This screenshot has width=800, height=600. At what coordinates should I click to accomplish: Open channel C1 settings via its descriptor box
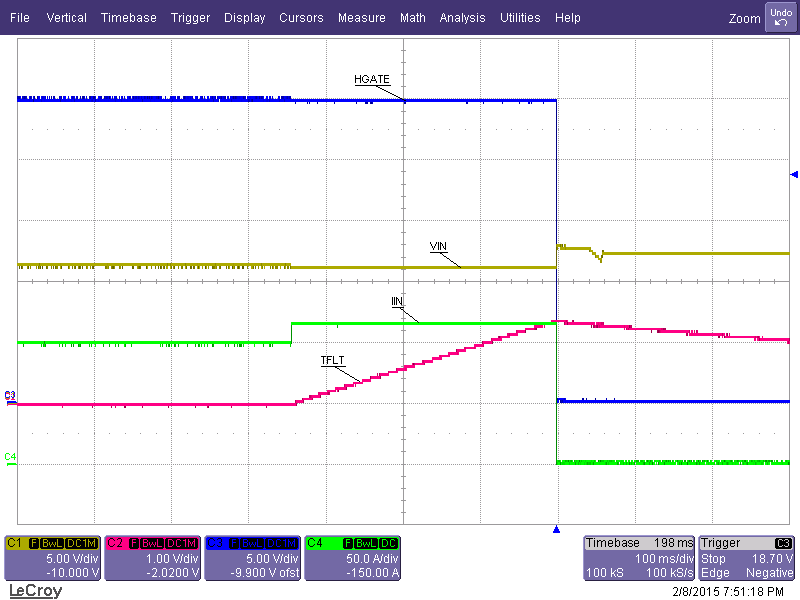(x=52, y=557)
